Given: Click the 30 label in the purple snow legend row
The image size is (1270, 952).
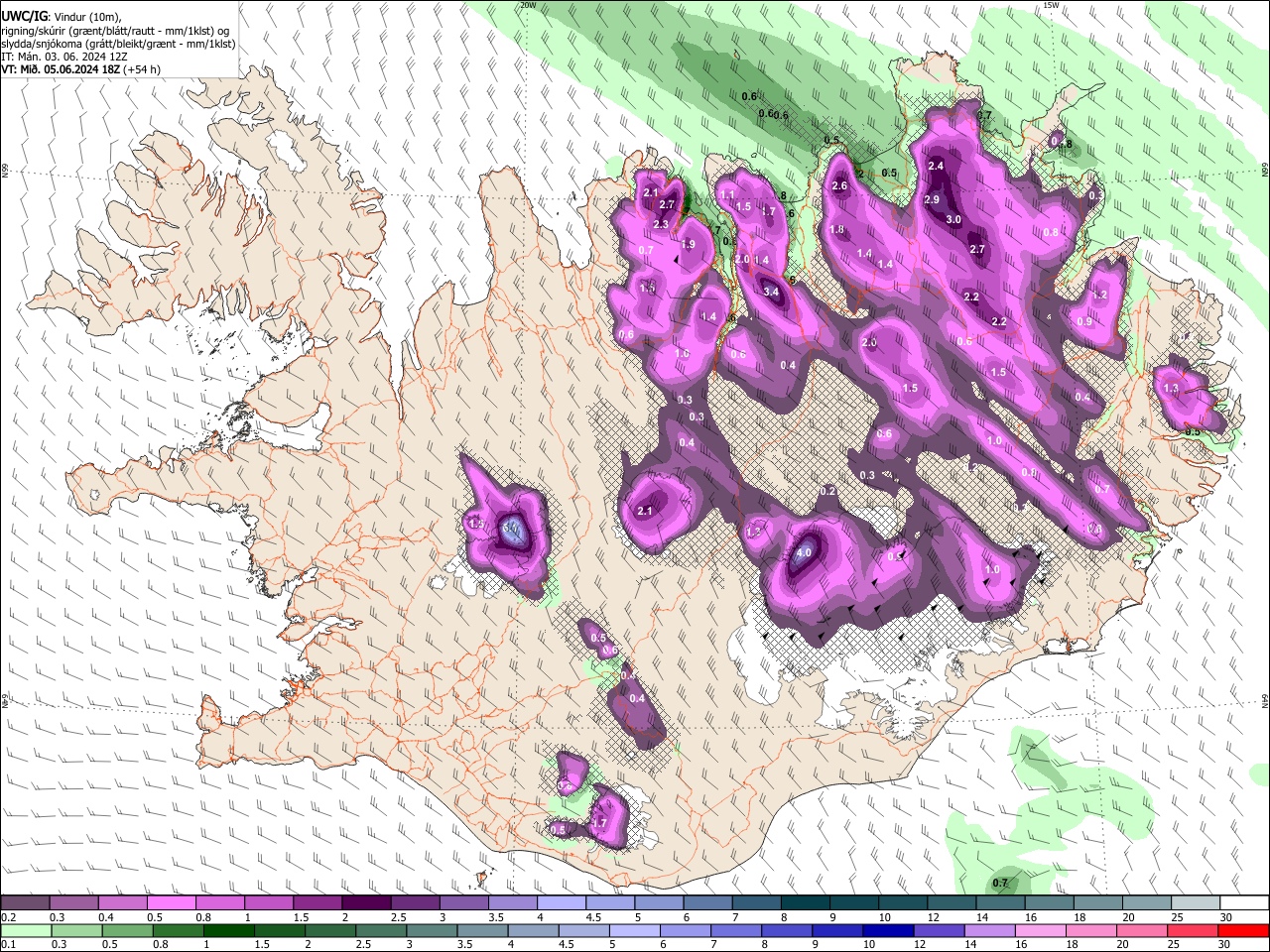Looking at the screenshot, I should (1226, 918).
